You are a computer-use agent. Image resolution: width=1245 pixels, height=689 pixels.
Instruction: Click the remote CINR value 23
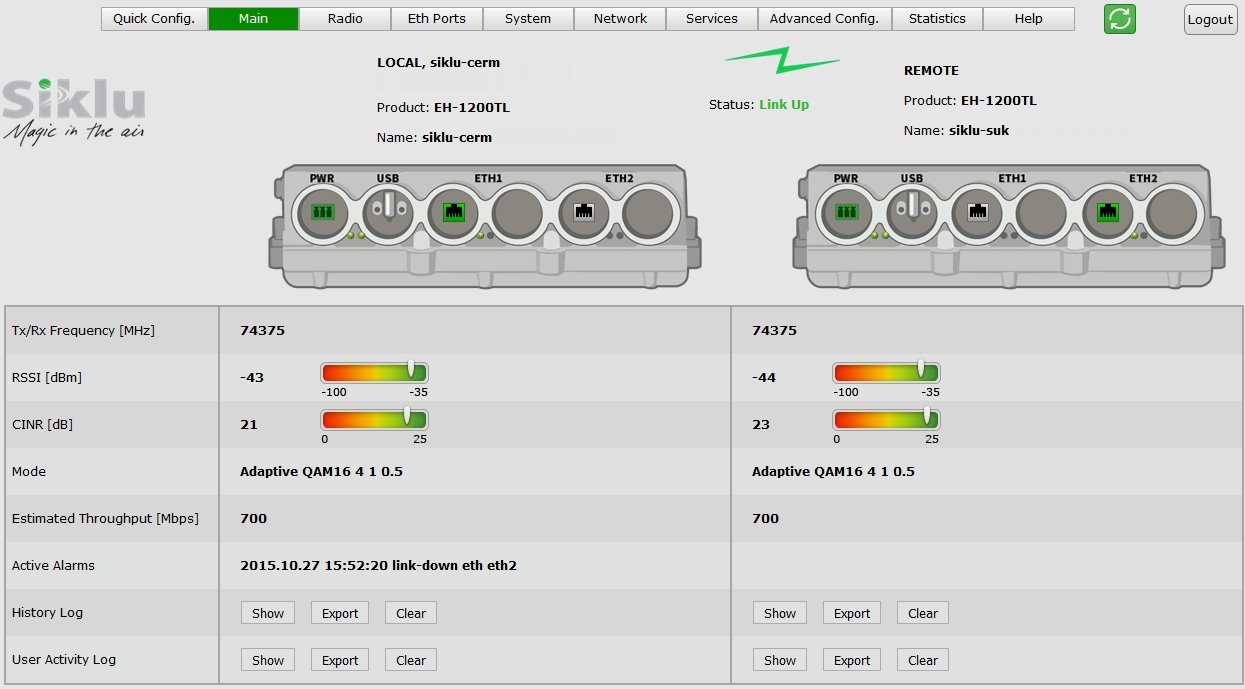761,425
